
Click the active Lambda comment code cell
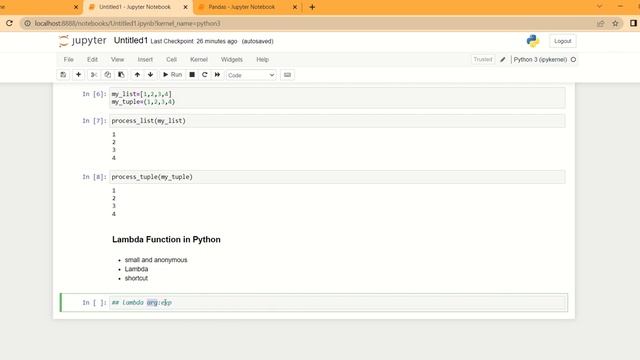pos(337,302)
